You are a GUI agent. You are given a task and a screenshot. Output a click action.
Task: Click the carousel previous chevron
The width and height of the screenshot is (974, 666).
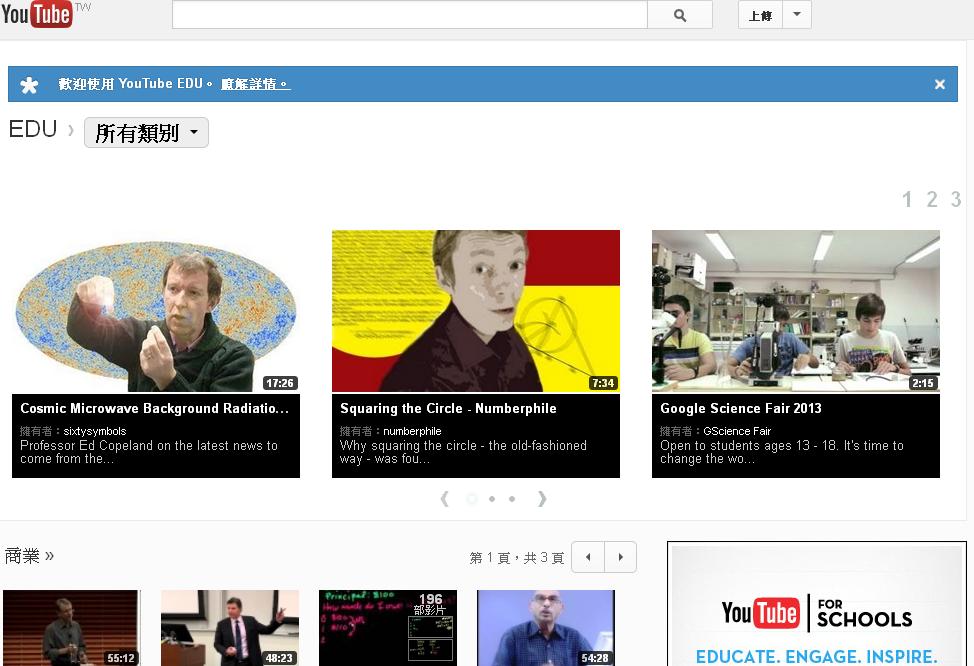[444, 499]
